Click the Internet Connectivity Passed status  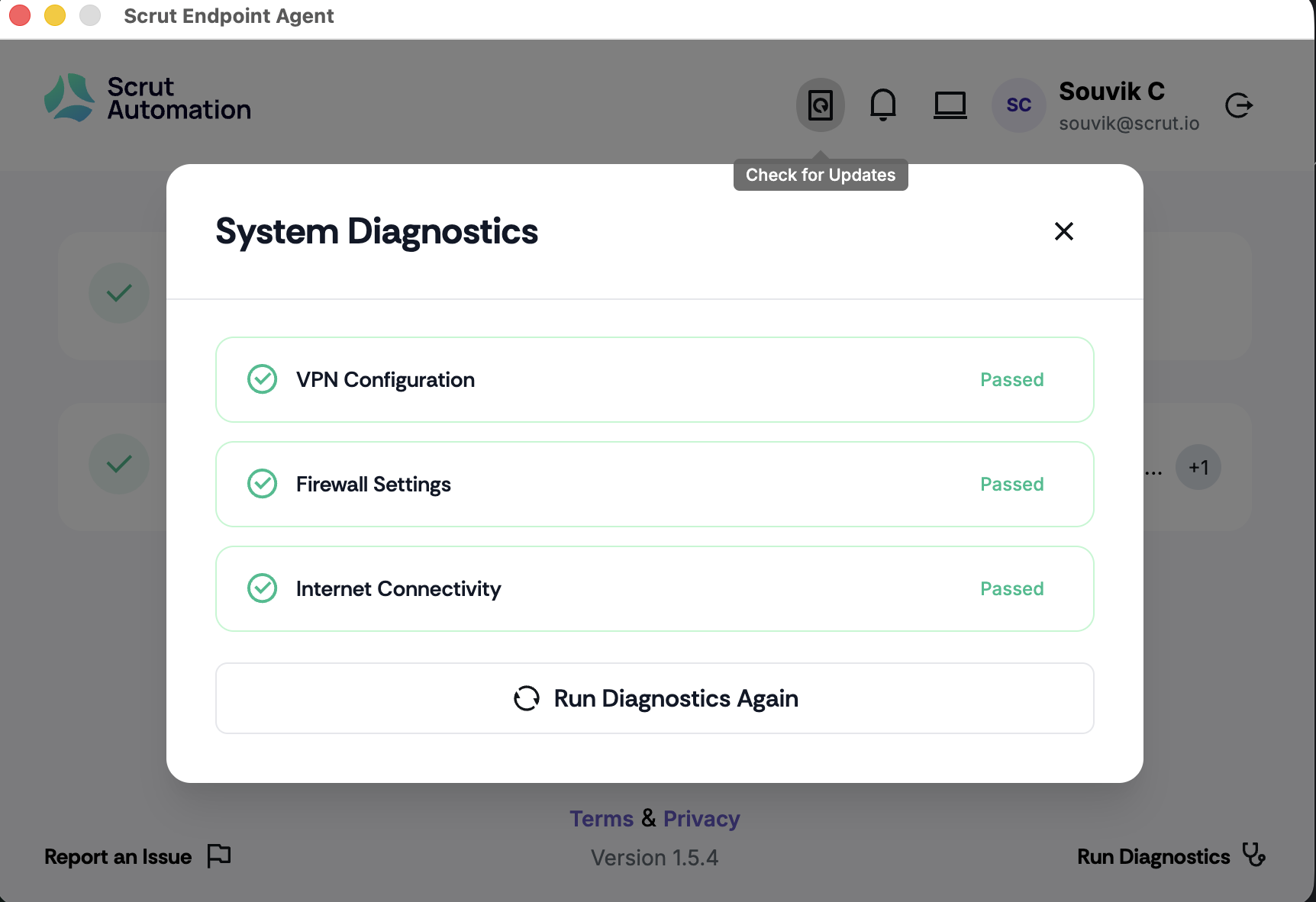point(1011,589)
